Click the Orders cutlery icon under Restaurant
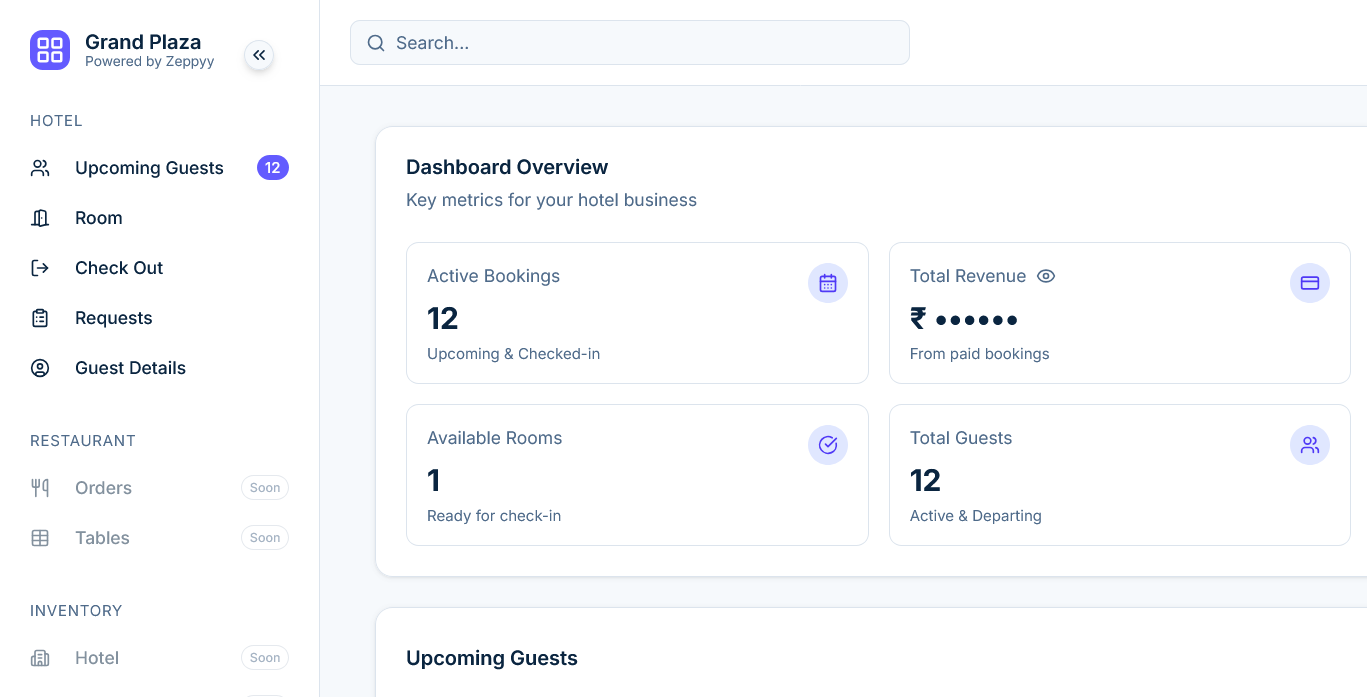The image size is (1367, 697). coord(40,488)
